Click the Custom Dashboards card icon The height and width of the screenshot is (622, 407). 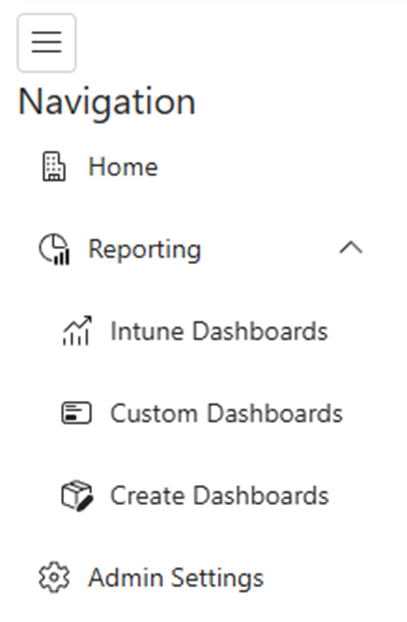point(77,413)
